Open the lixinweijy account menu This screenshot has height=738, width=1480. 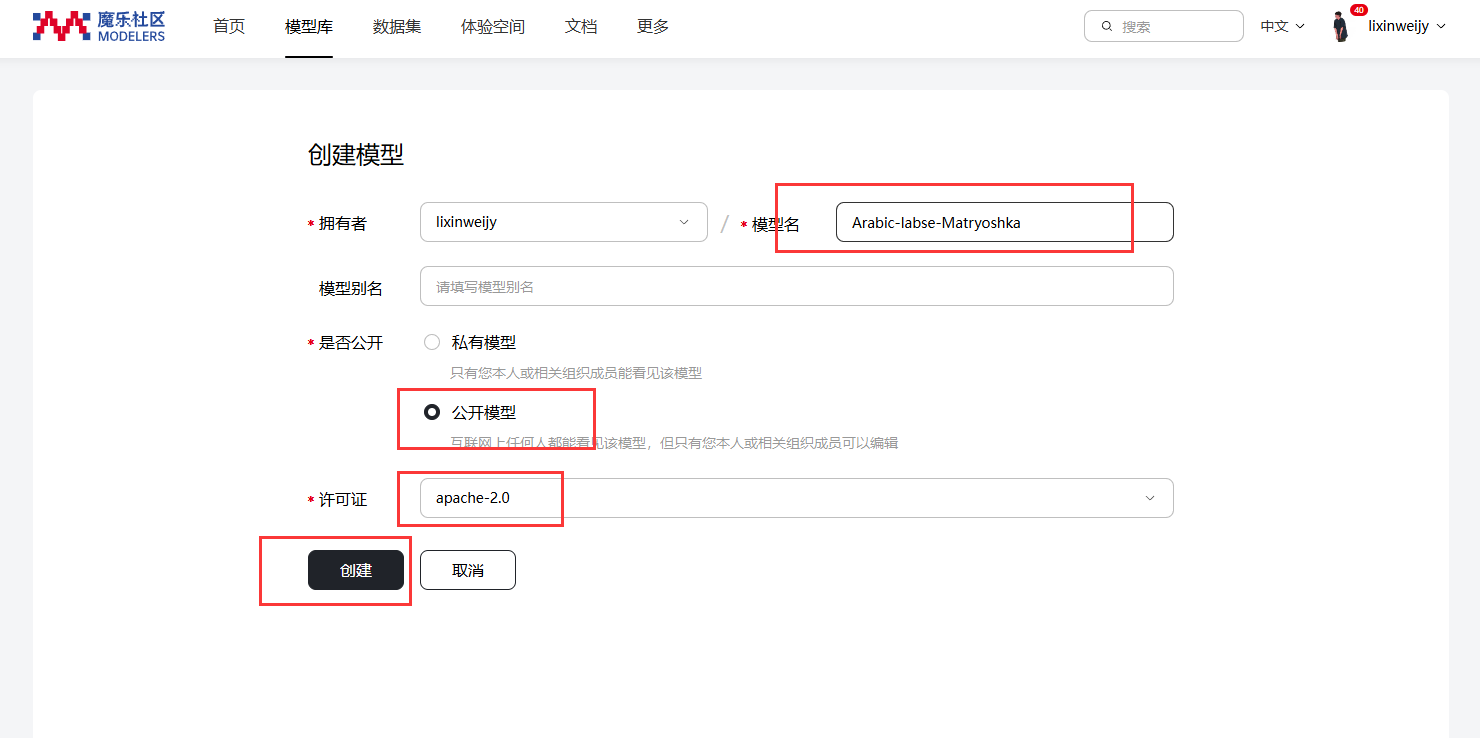click(1406, 27)
